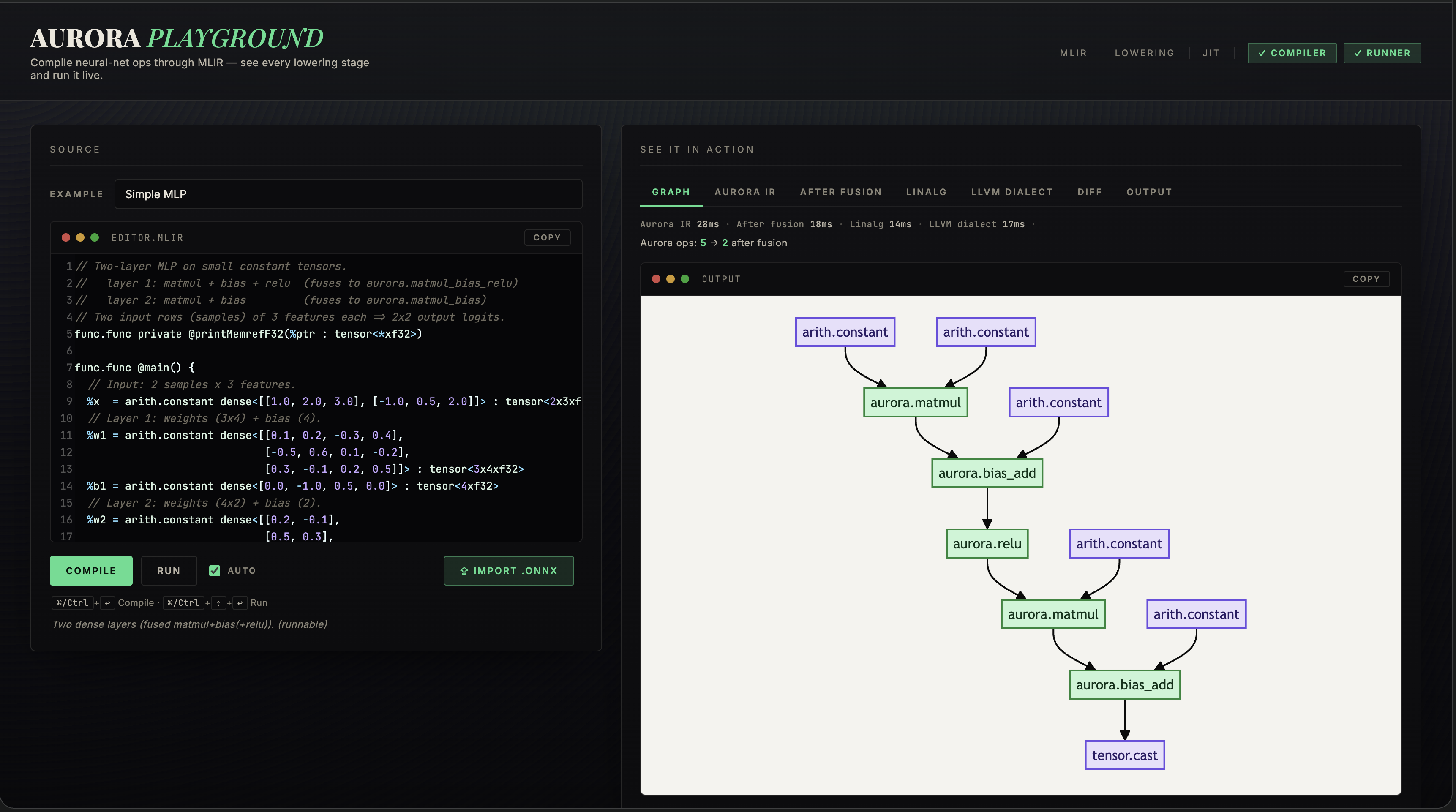The height and width of the screenshot is (812, 1456).
Task: Click the JIT header link
Action: (x=1211, y=53)
